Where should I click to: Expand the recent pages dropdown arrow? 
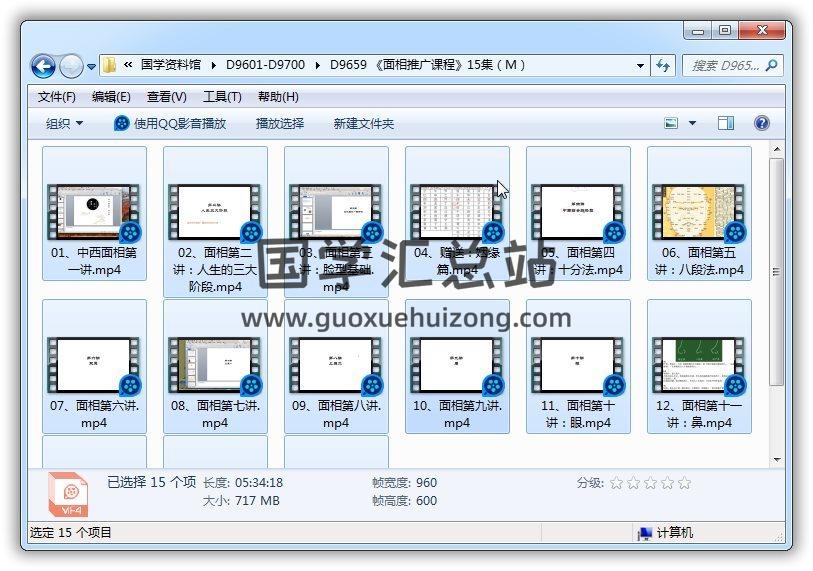(x=92, y=67)
